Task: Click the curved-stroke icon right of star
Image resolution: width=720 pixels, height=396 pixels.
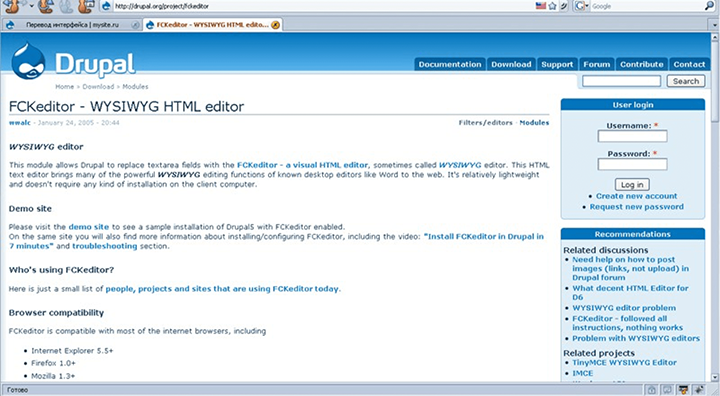Action: click(x=563, y=6)
